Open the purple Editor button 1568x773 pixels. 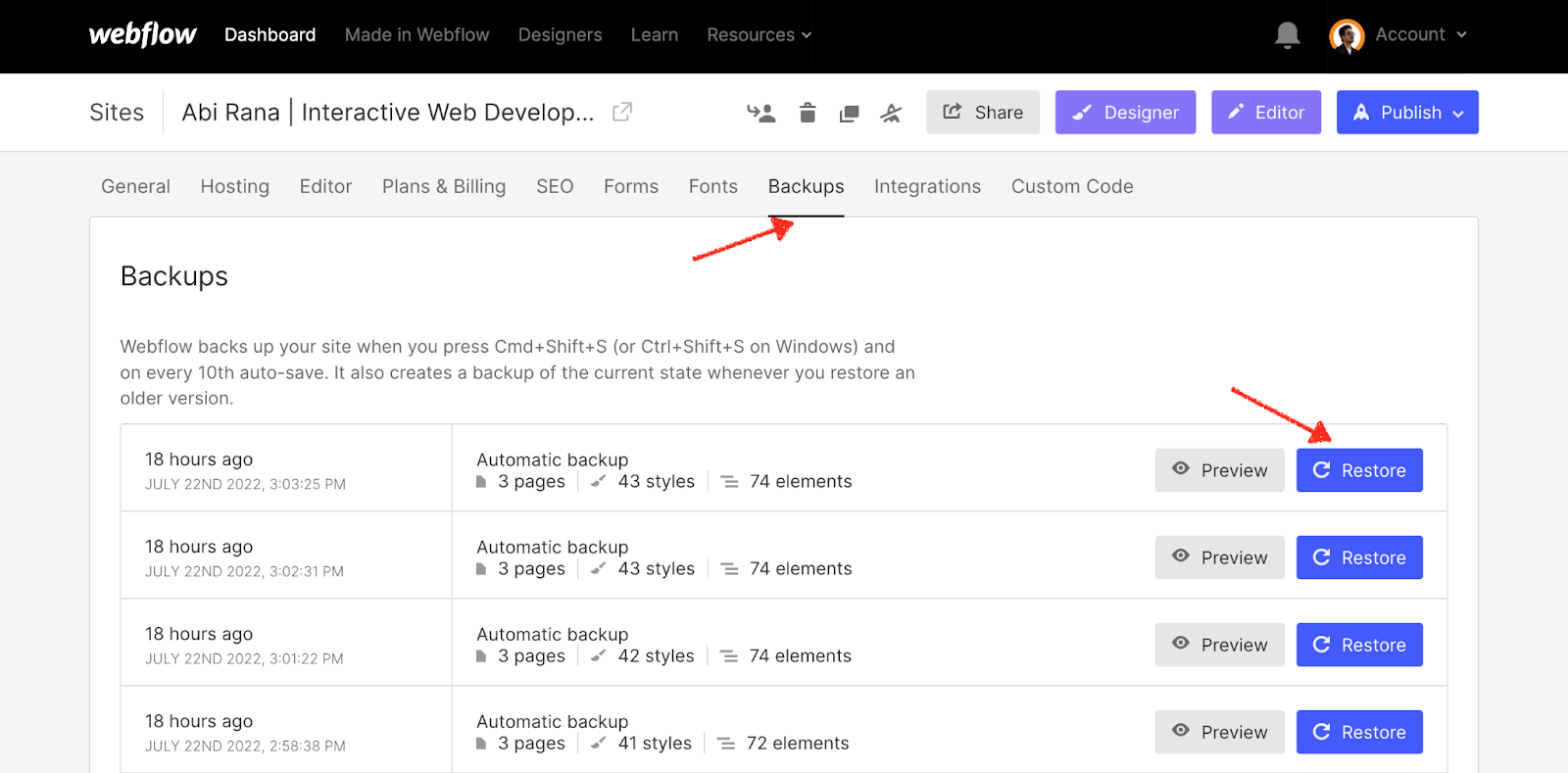point(1266,113)
